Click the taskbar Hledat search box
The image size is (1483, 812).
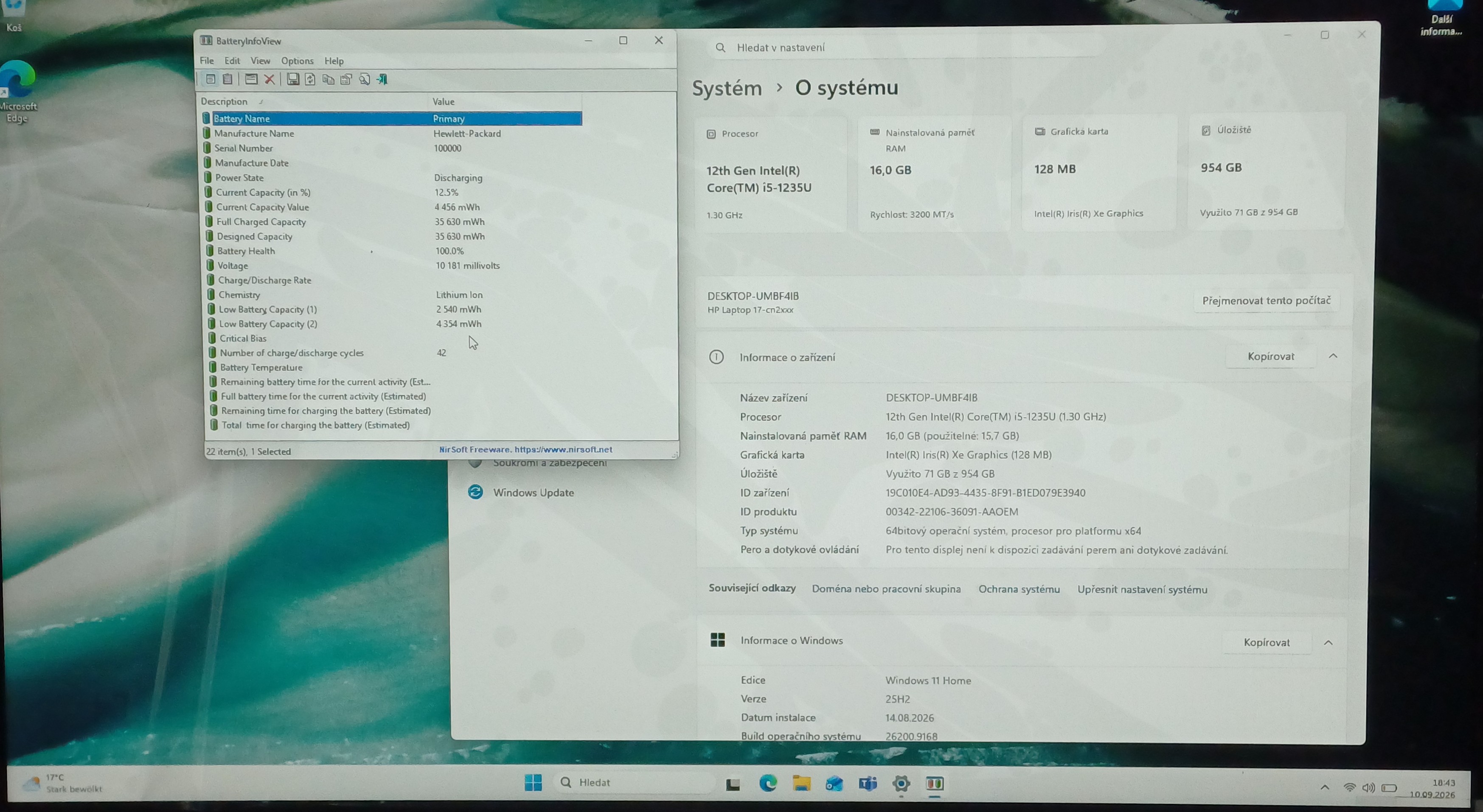[635, 783]
